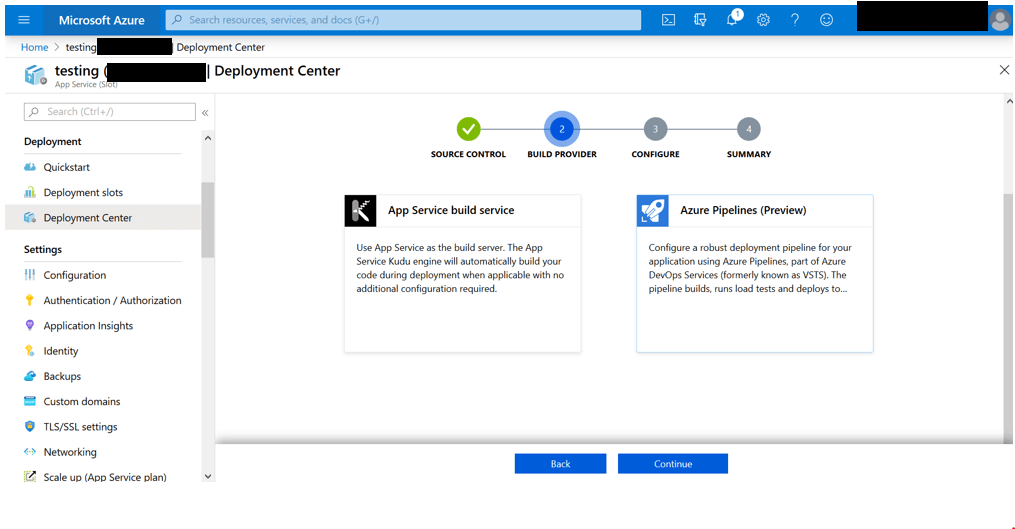
Task: Open Deployment slots in sidebar
Action: tap(83, 193)
